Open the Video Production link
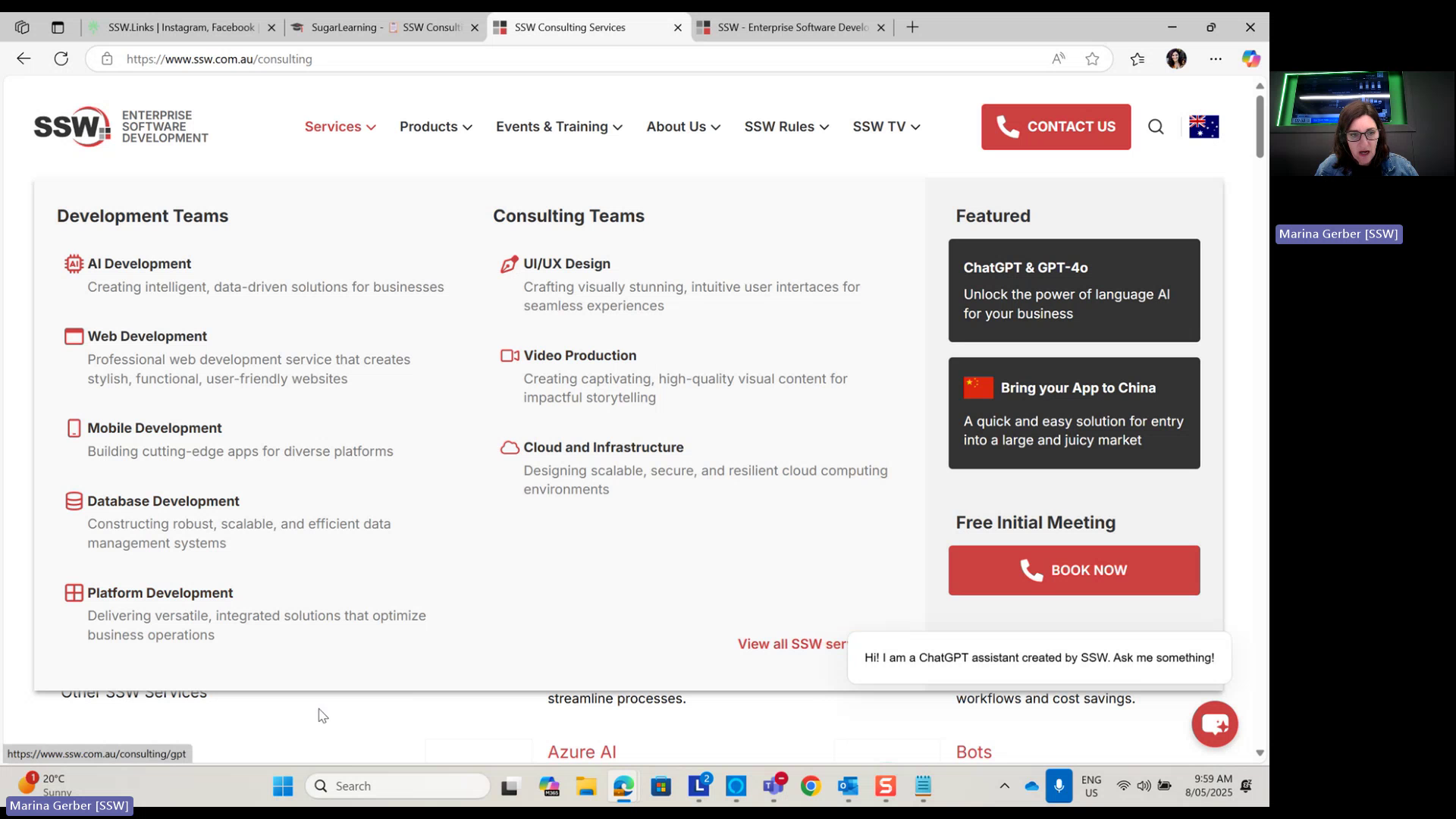Screen dimensions: 1456x819 [x=579, y=356]
